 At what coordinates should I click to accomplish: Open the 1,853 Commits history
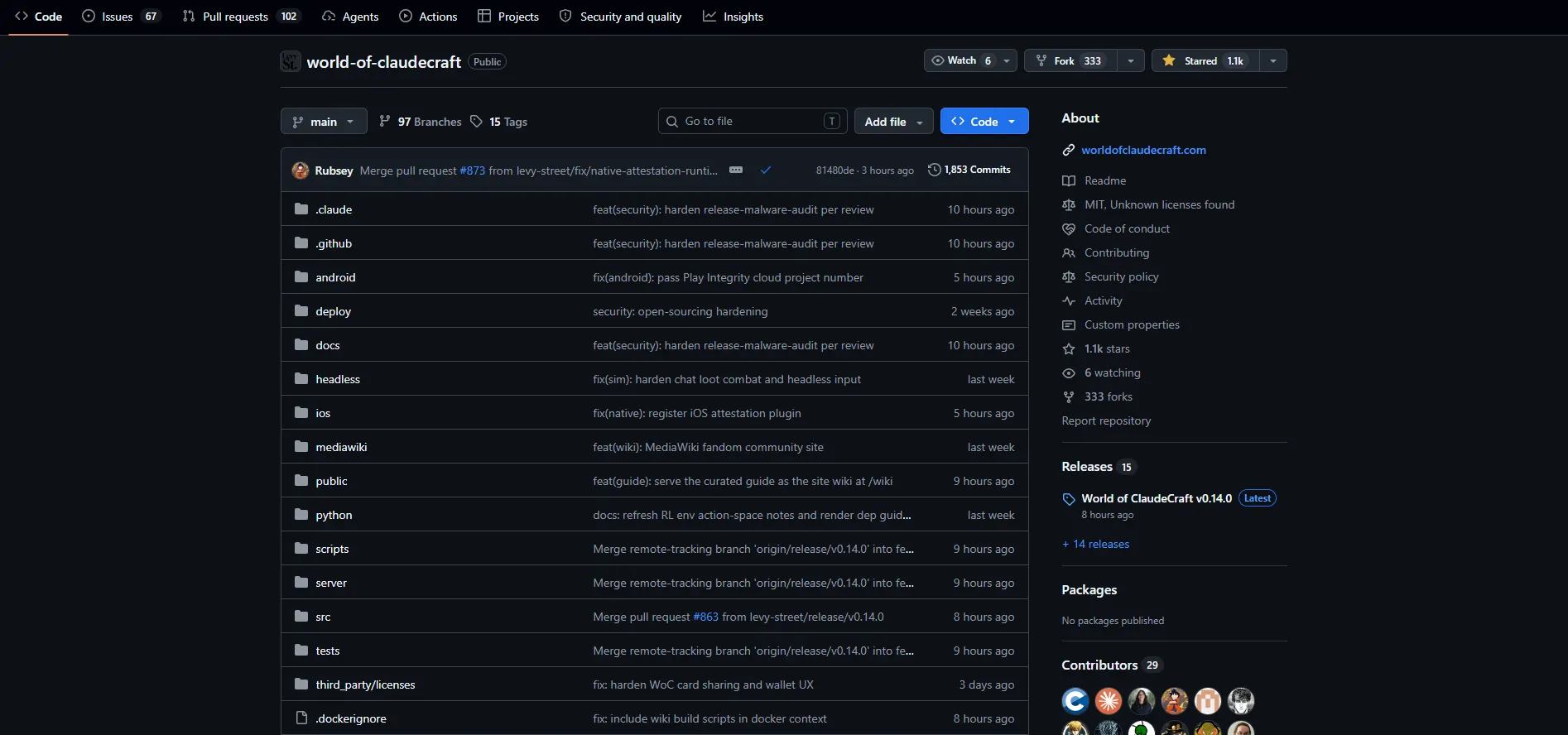[969, 170]
